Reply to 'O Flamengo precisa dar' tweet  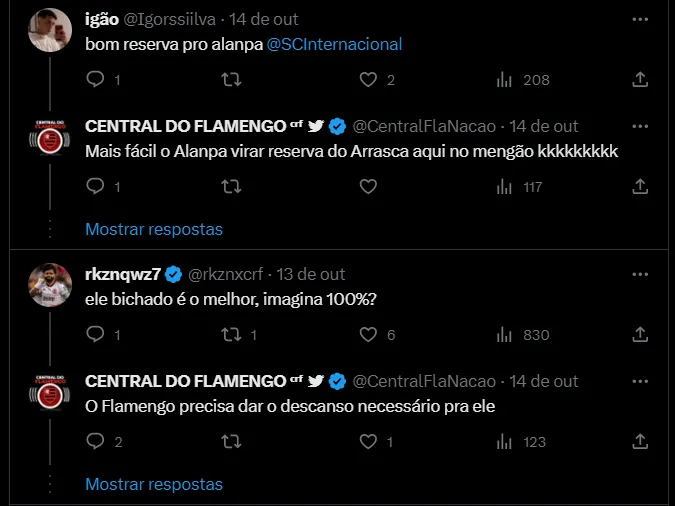pos(96,441)
